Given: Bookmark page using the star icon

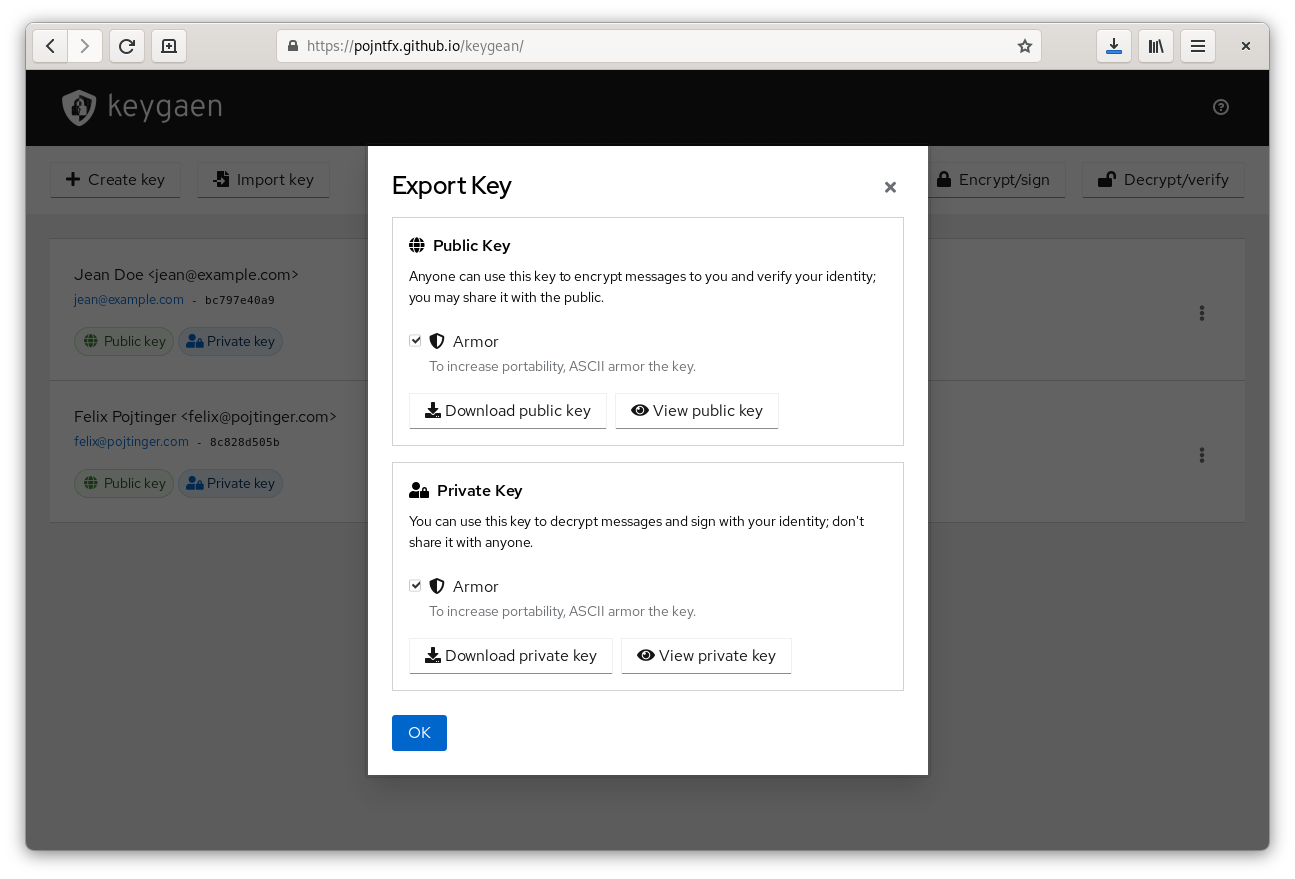Looking at the screenshot, I should coord(1024,46).
